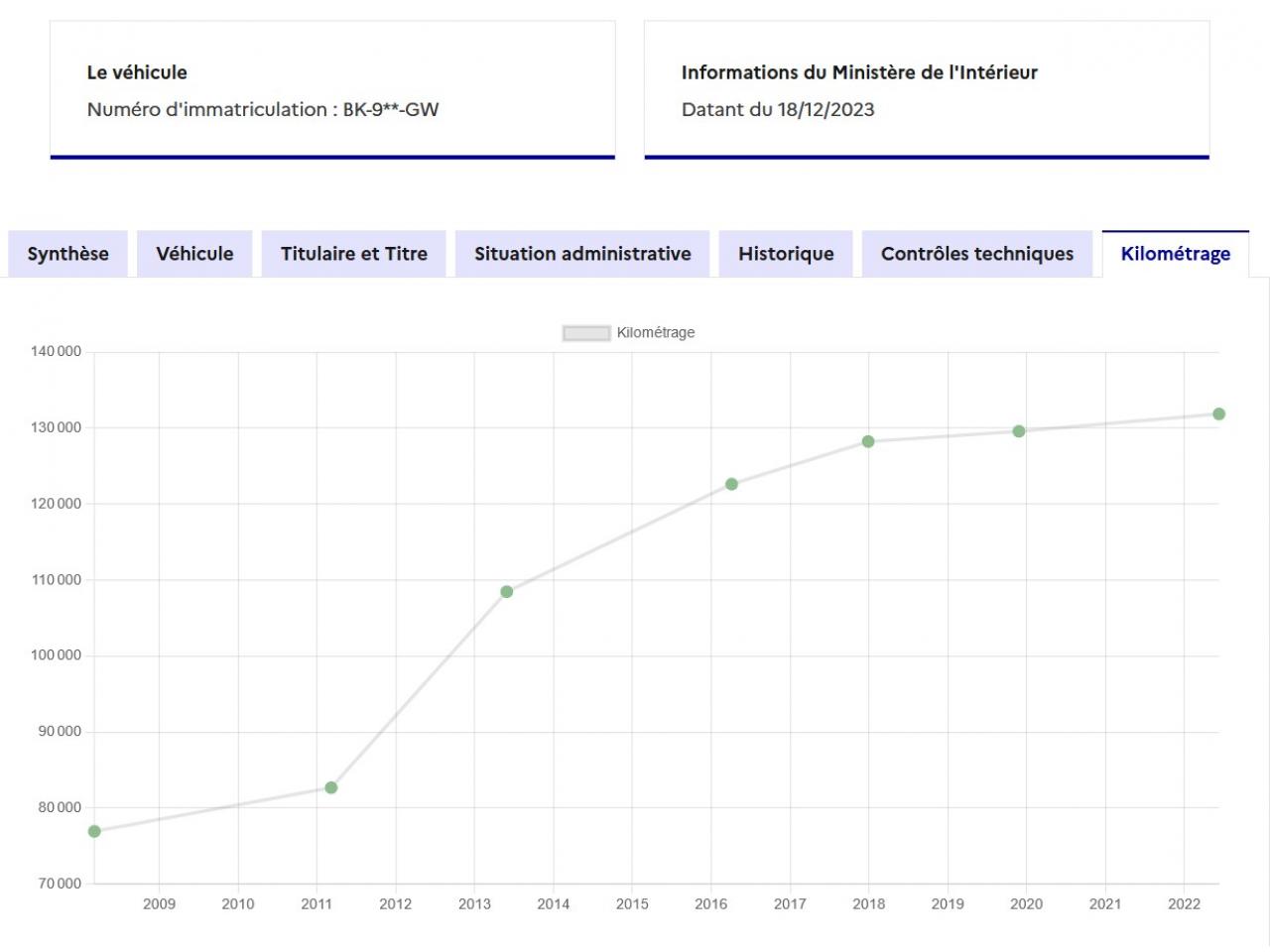The width and height of the screenshot is (1270, 952).
Task: Select the 2020 data point near 129 000 km
Action: [x=1019, y=431]
